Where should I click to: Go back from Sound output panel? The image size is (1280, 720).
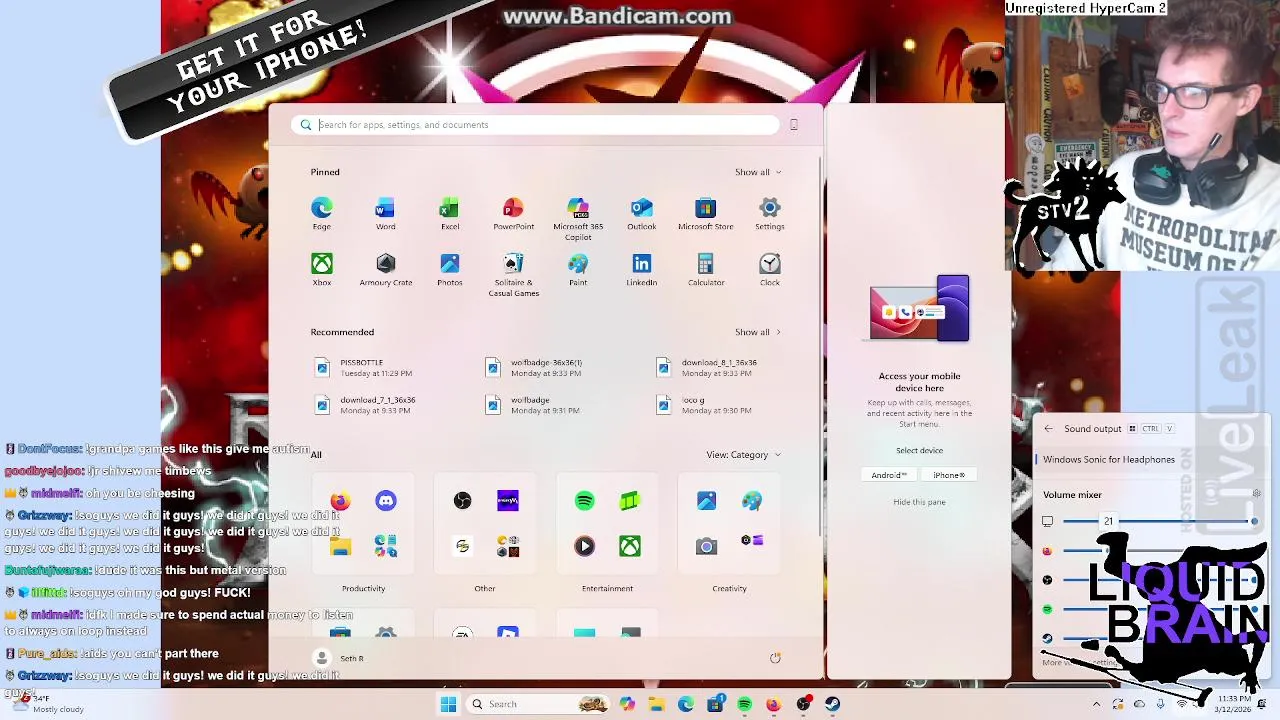[x=1048, y=429]
